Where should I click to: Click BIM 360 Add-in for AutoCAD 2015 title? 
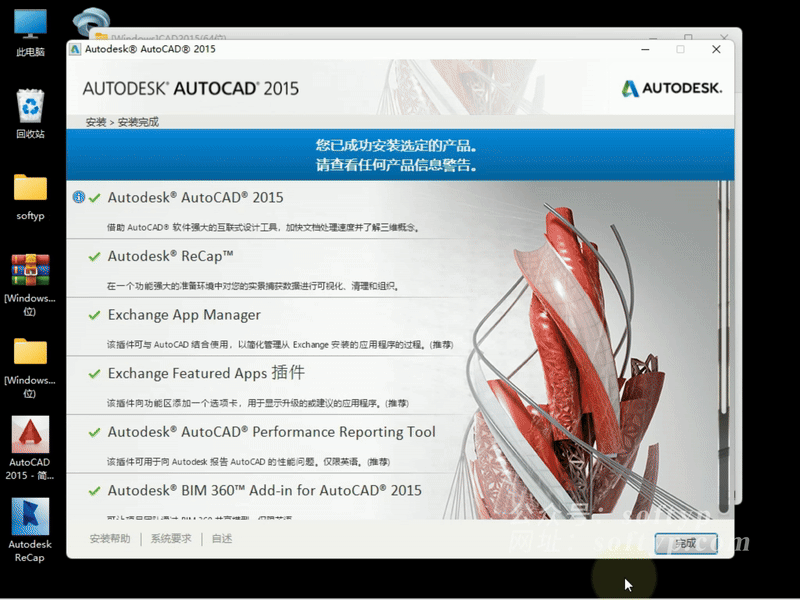pos(265,491)
